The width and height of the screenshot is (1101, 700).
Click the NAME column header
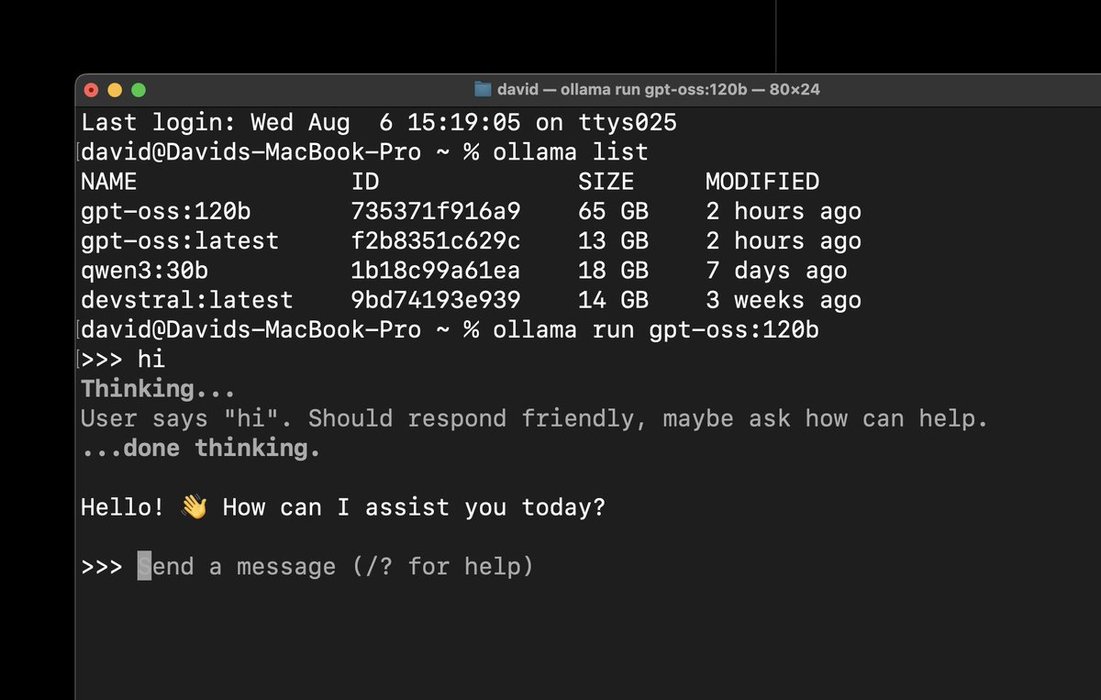click(109, 182)
